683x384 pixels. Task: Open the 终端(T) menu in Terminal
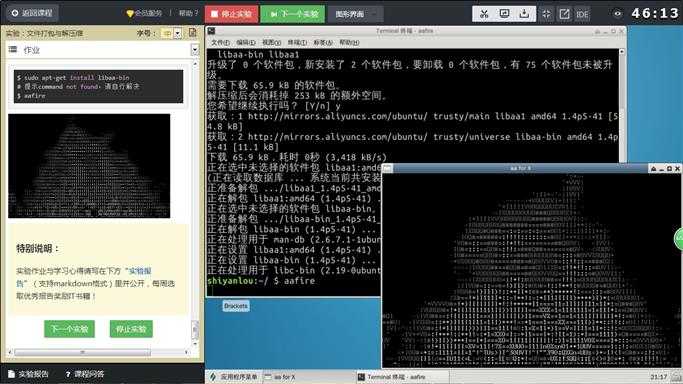297,42
